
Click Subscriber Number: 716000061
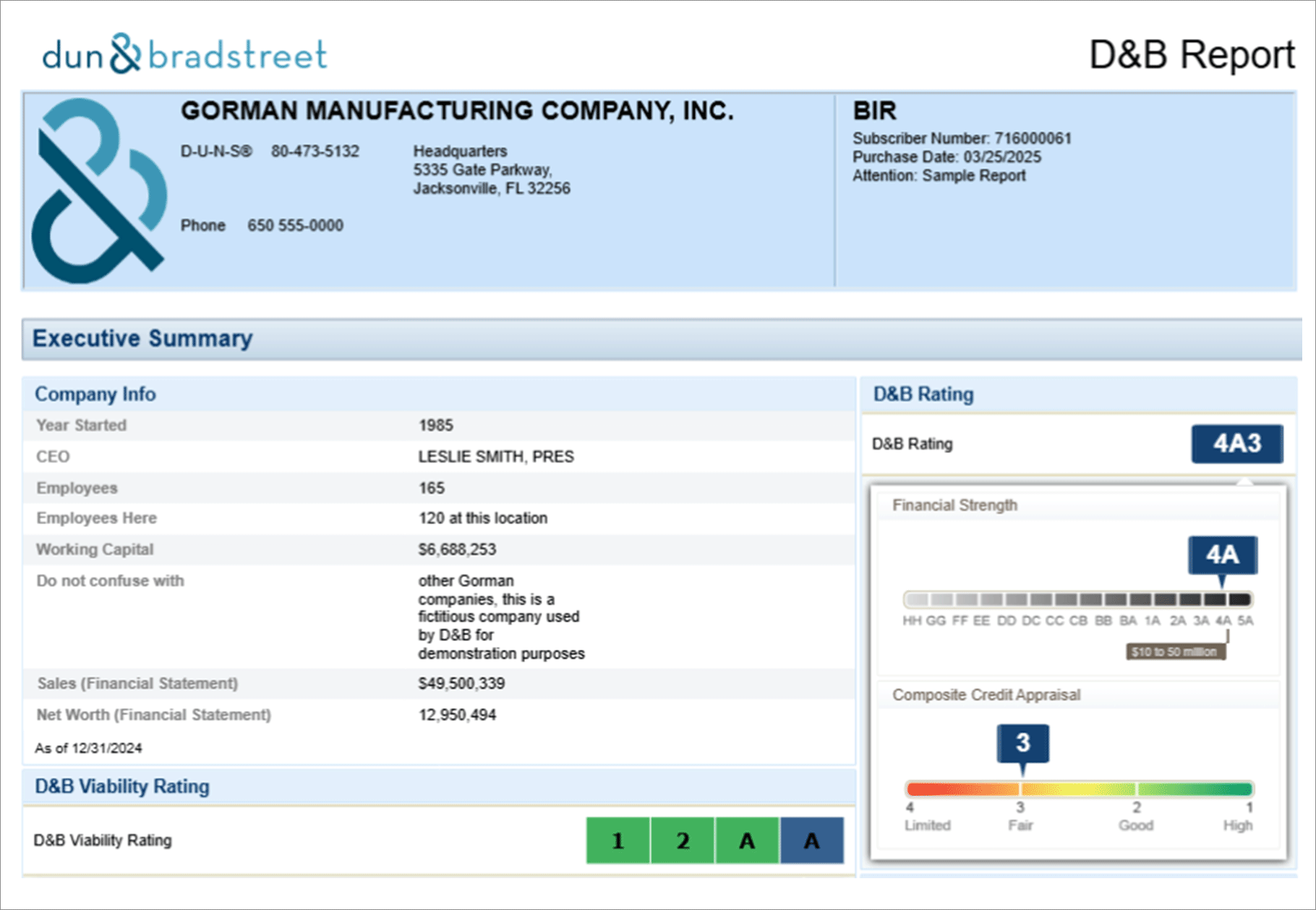pyautogui.click(x=962, y=138)
